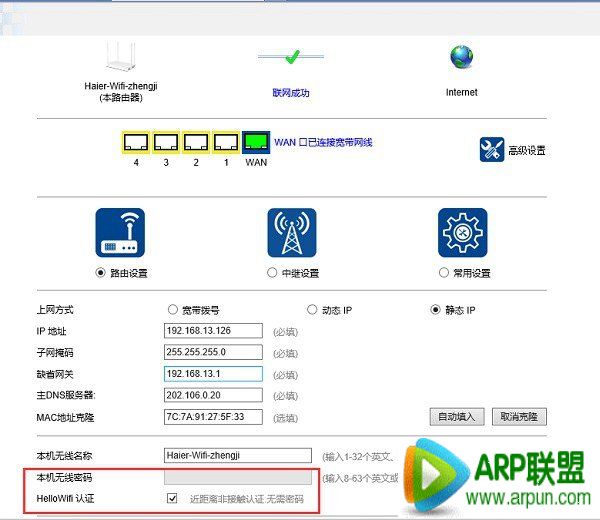The height and width of the screenshot is (520, 600).
Task: Select the 中继设置 radio button
Action: coord(273,273)
